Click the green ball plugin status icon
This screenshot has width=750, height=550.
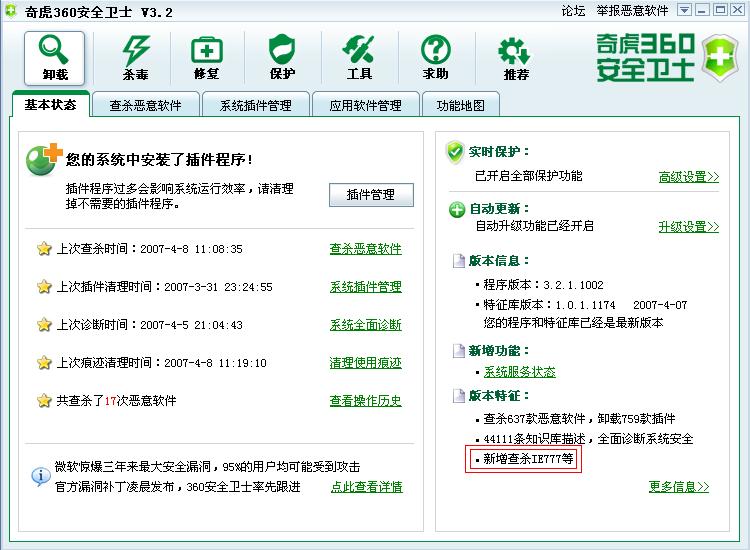(x=43, y=160)
